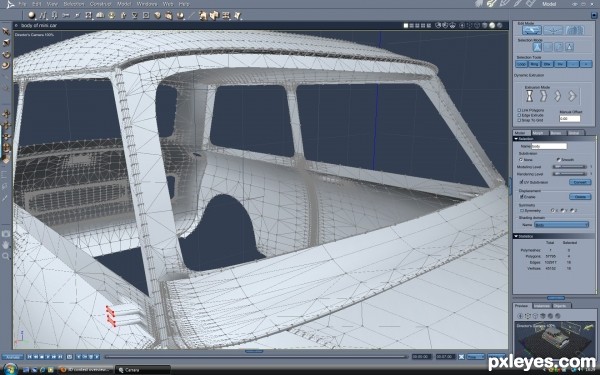Click the Modeling Level slider
This screenshot has width=600, height=375.
click(x=569, y=167)
